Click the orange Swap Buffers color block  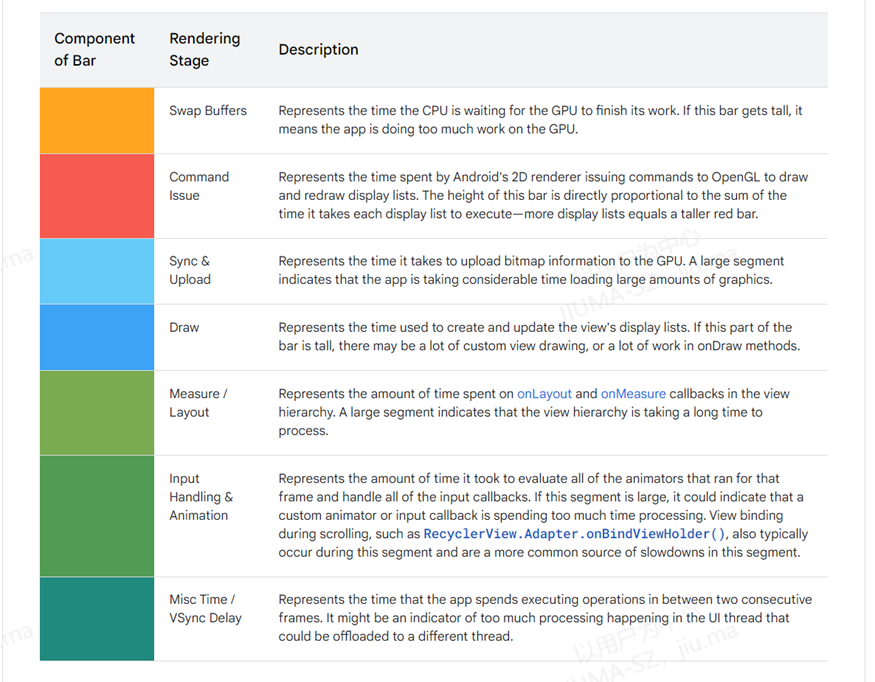[97, 121]
